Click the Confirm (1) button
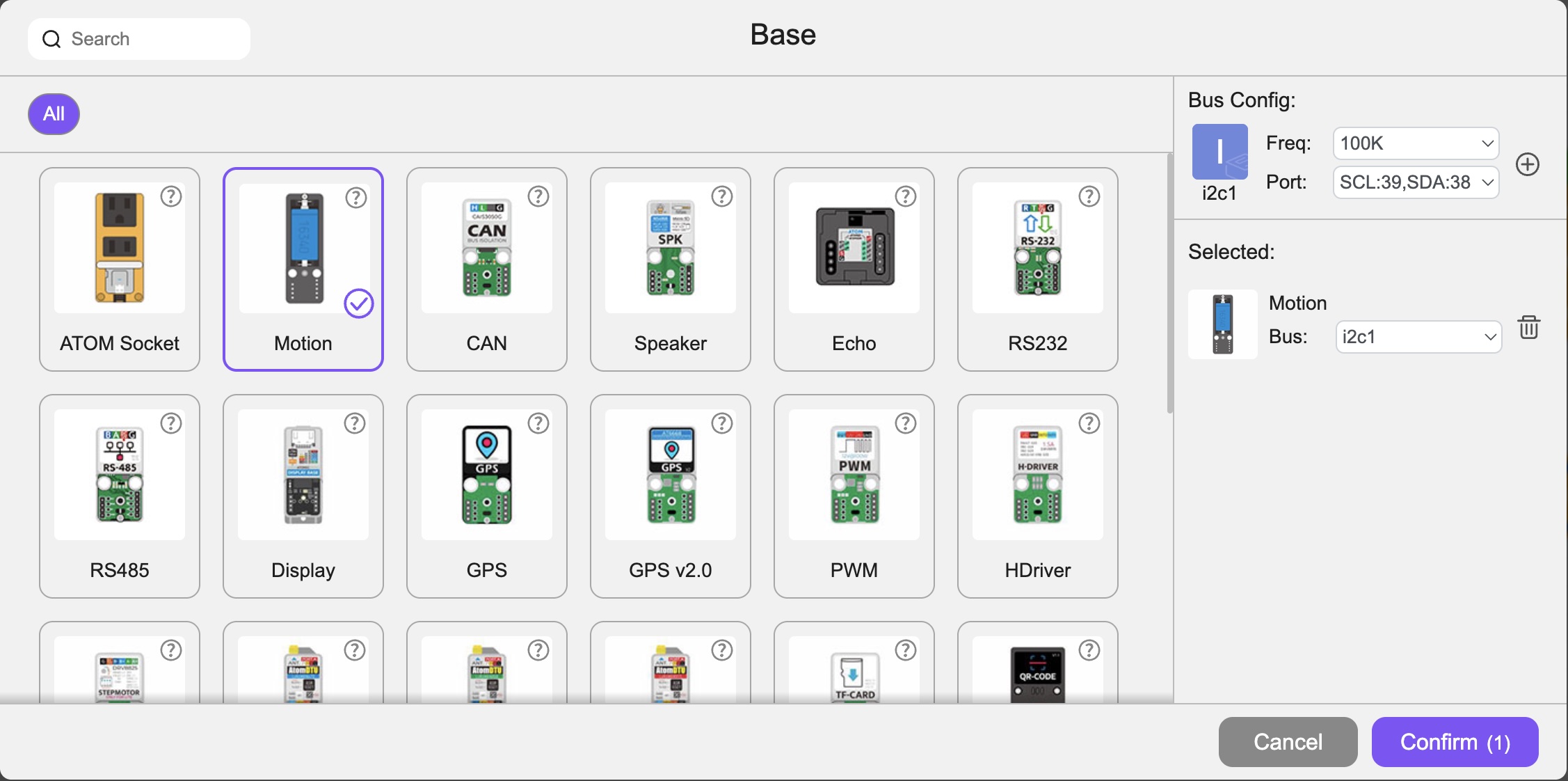This screenshot has height=781, width=1568. (x=1455, y=742)
